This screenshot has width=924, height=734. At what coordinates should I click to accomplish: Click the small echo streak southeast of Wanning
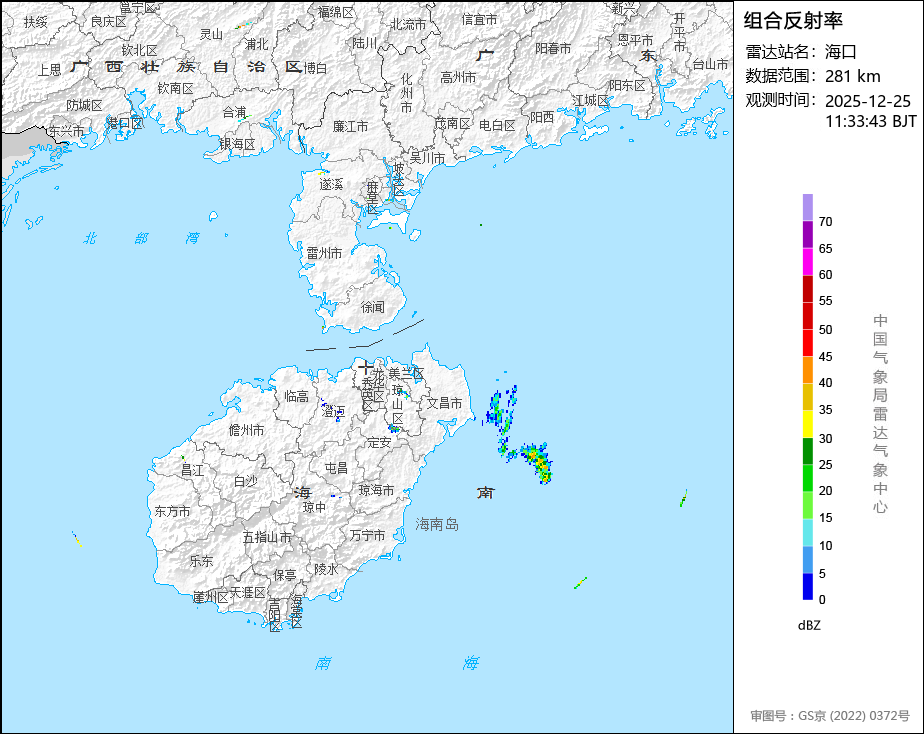(x=580, y=583)
